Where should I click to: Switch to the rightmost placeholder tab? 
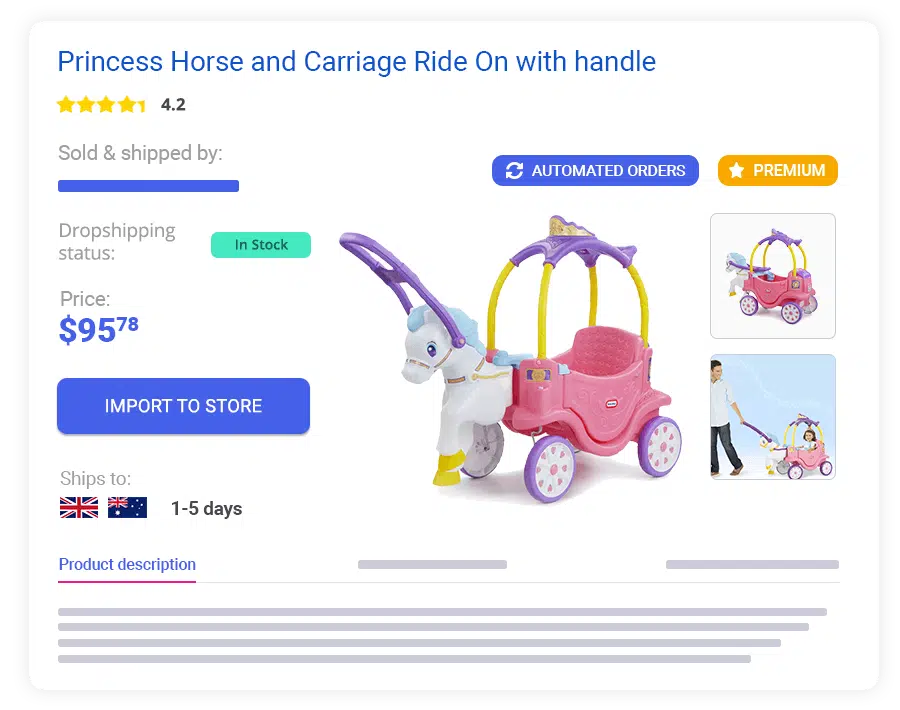752,565
